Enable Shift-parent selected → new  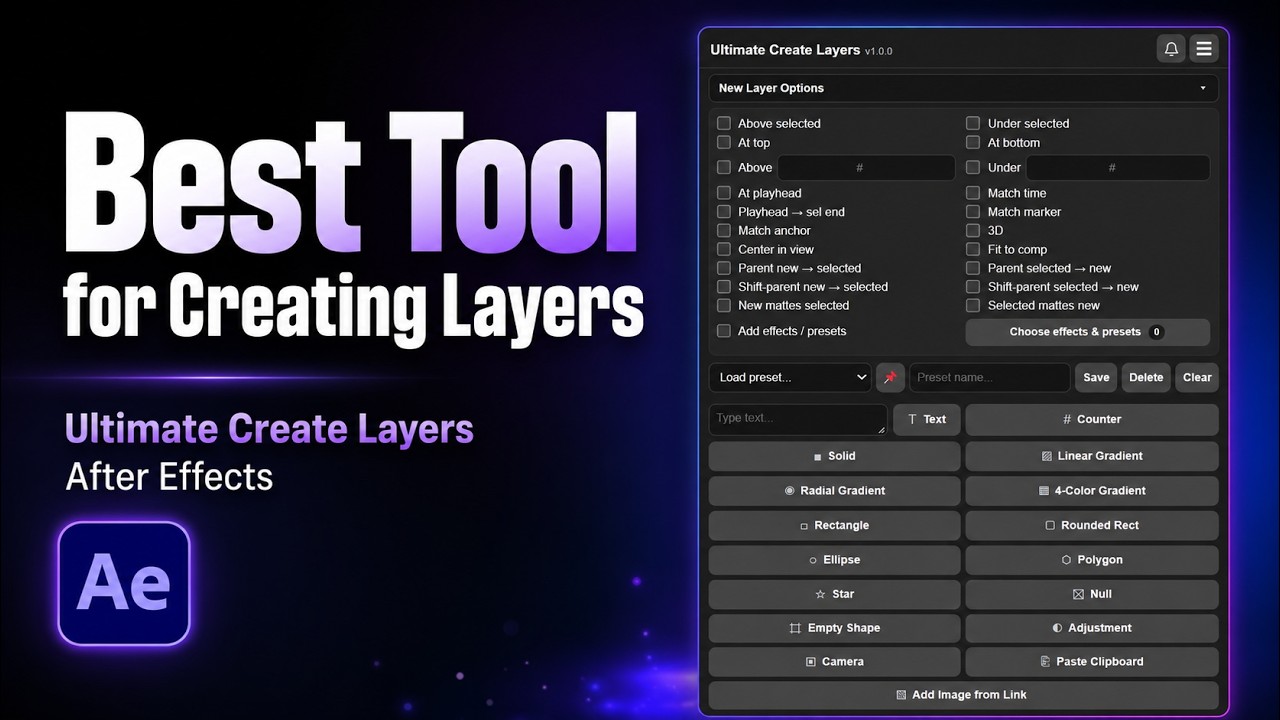pyautogui.click(x=973, y=287)
